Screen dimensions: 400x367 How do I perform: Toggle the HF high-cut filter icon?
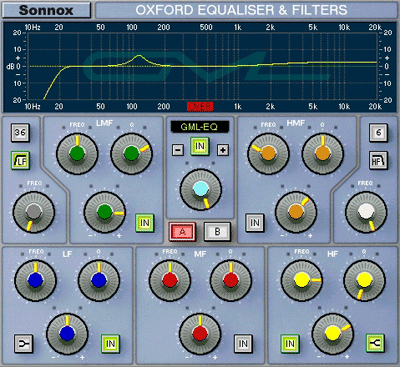click(x=378, y=160)
